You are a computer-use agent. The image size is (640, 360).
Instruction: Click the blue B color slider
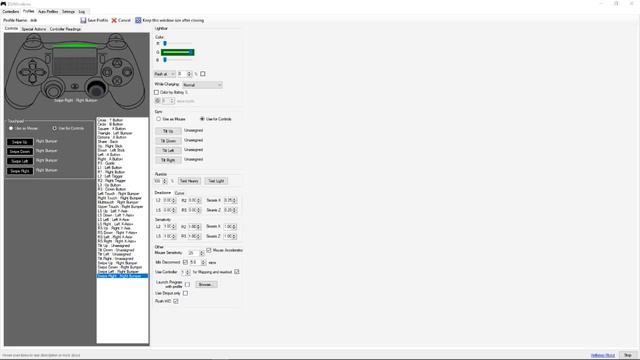coord(177,60)
